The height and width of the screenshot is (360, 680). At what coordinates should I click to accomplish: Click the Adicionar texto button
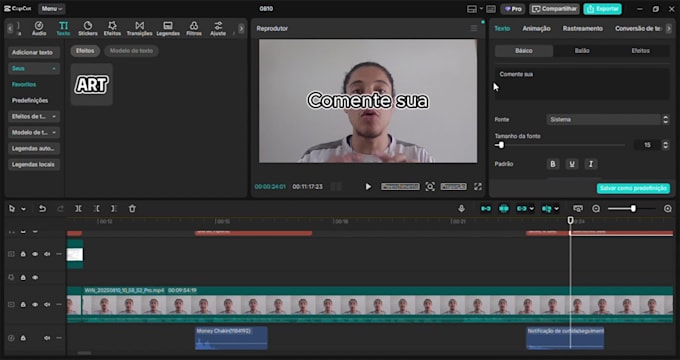point(33,52)
